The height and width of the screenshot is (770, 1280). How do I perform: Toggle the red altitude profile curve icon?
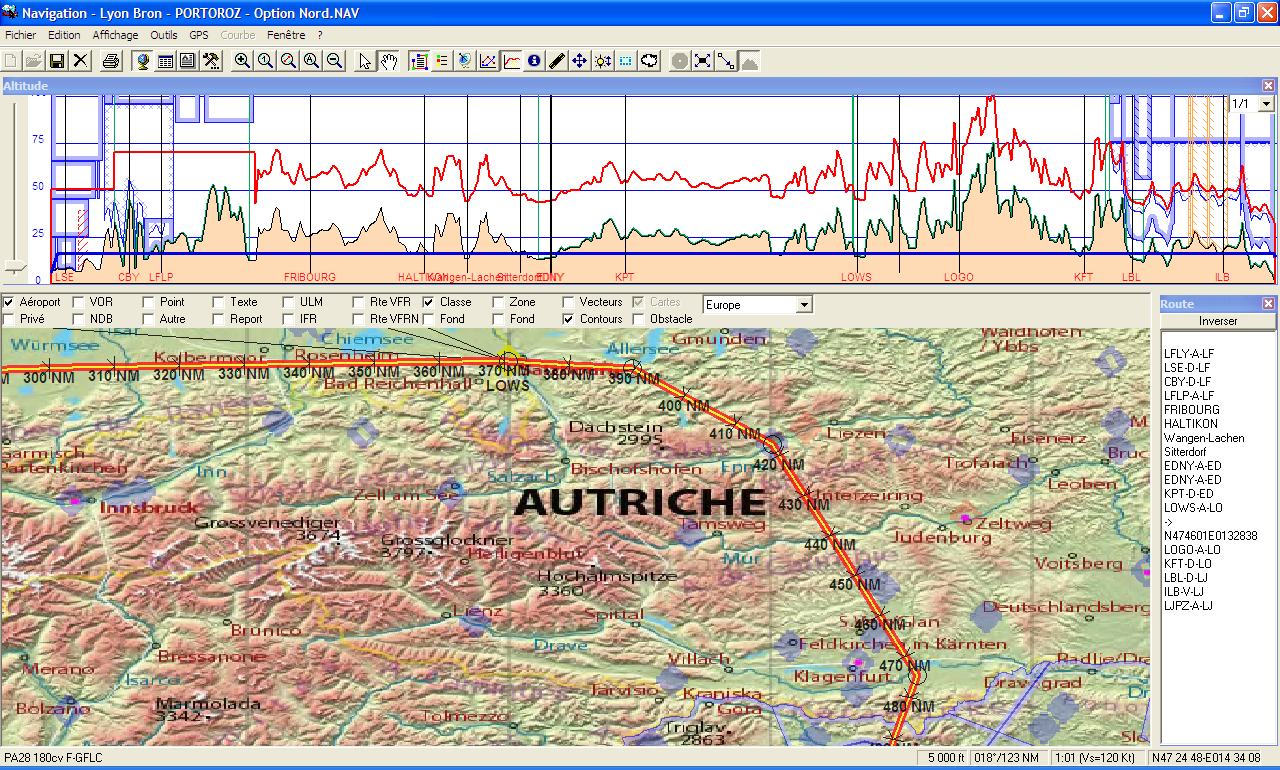point(511,61)
